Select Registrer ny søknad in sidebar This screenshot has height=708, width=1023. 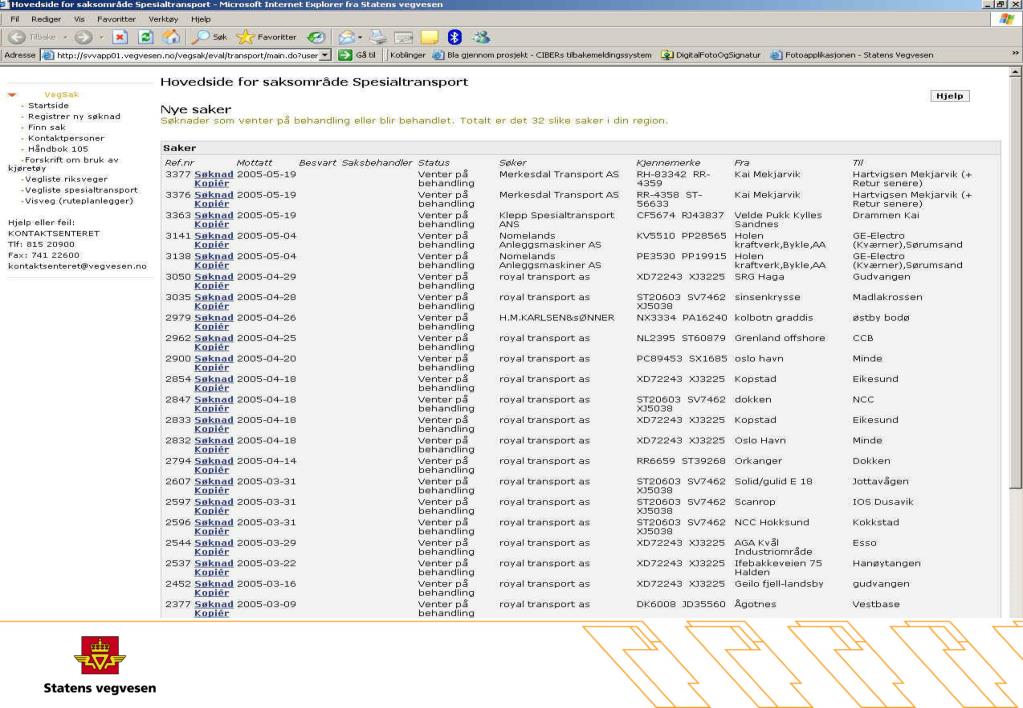coord(74,116)
